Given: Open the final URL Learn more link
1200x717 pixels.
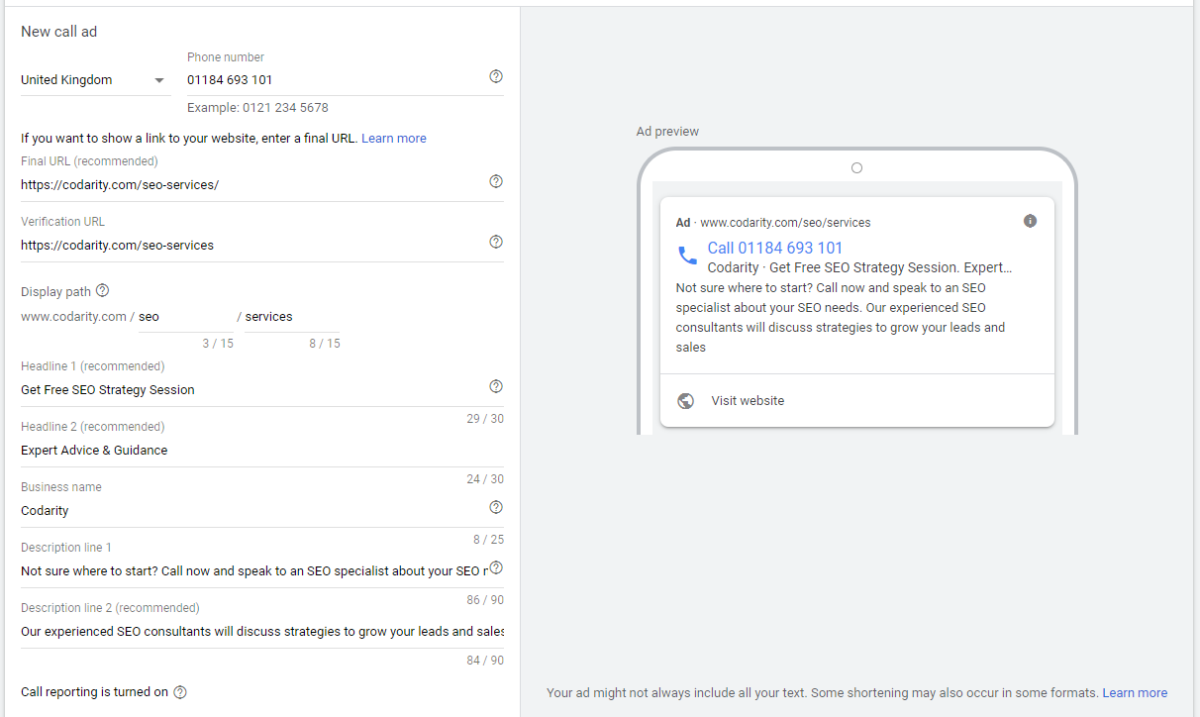Looking at the screenshot, I should (x=393, y=138).
